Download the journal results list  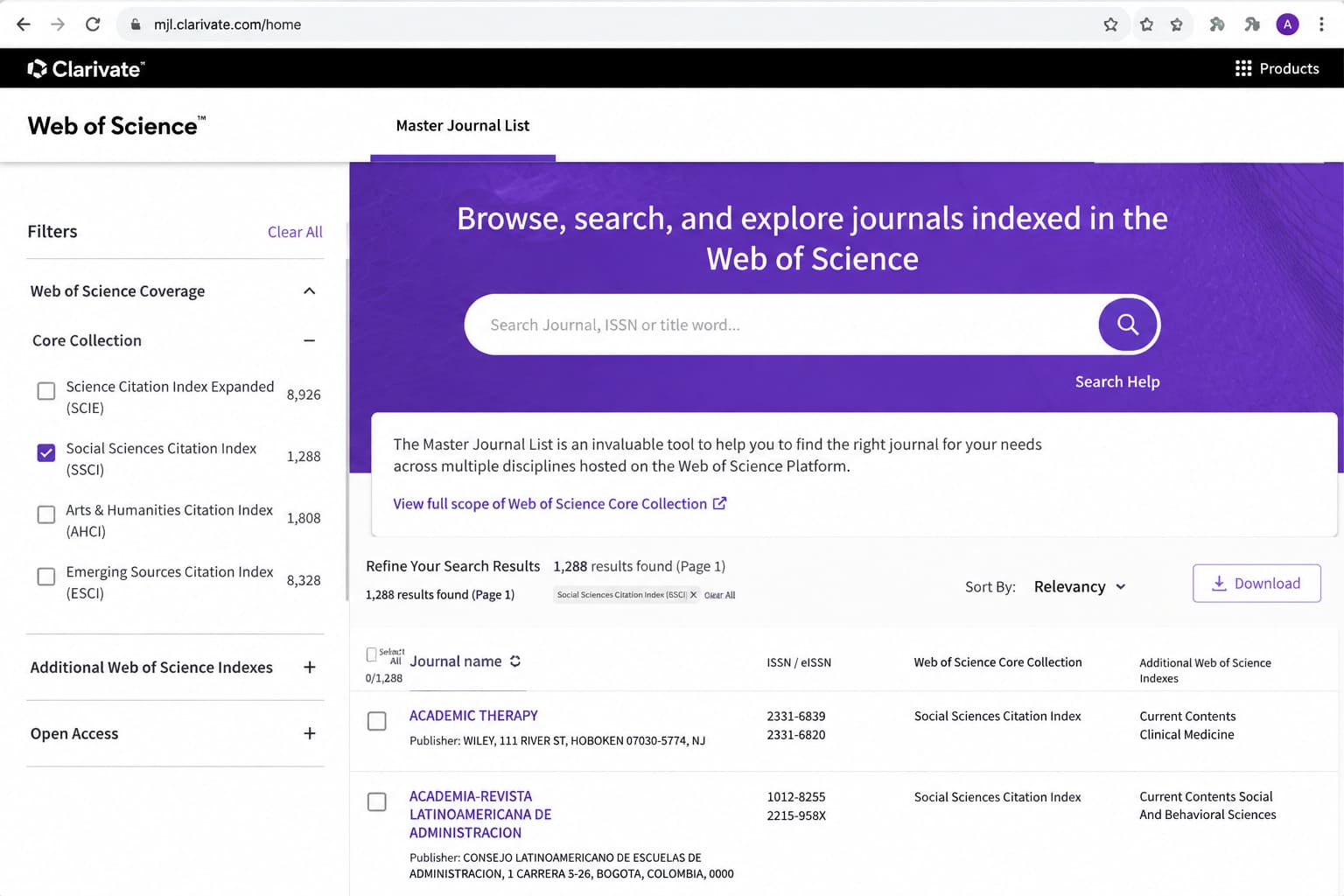point(1256,584)
